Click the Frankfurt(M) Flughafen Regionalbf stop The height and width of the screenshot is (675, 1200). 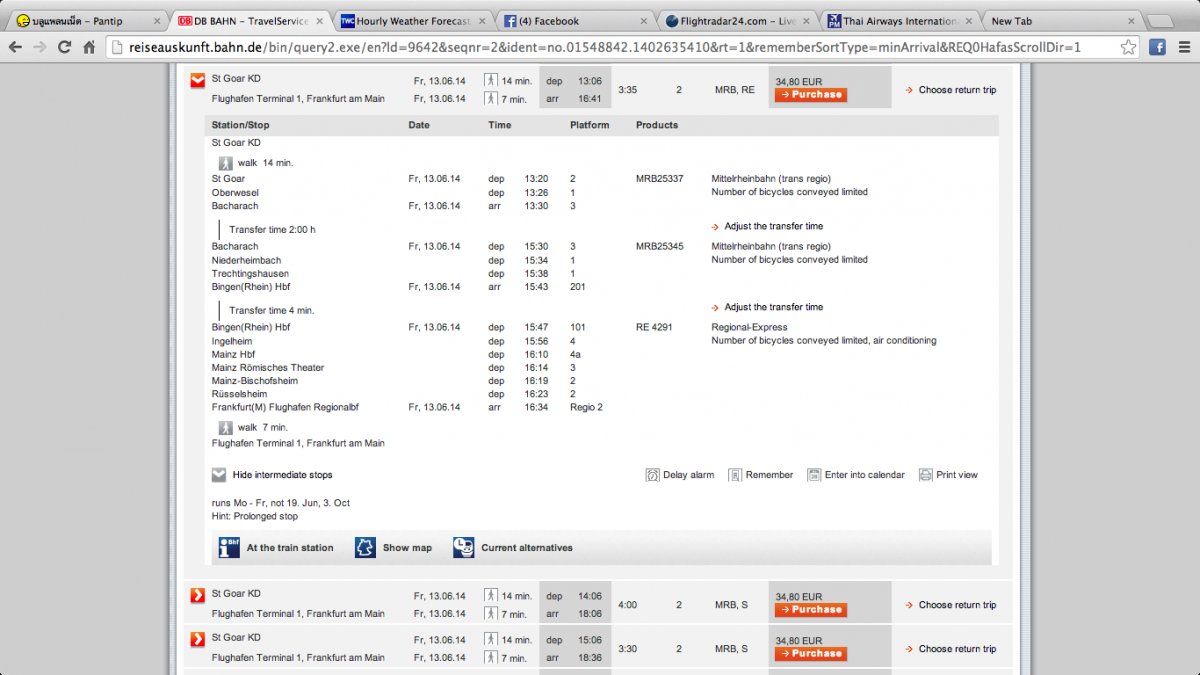point(285,407)
